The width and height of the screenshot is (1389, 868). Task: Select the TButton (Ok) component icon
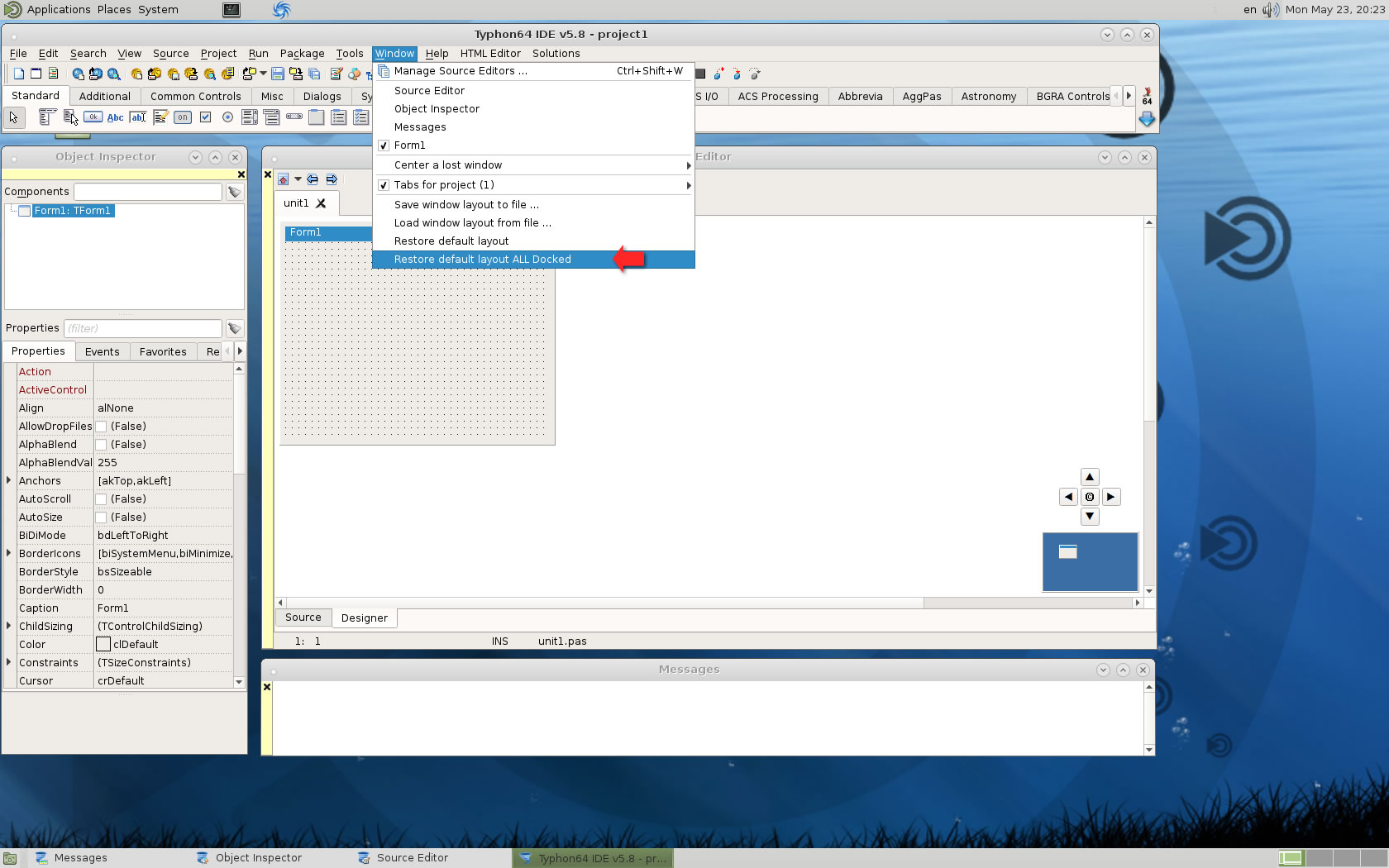93,117
